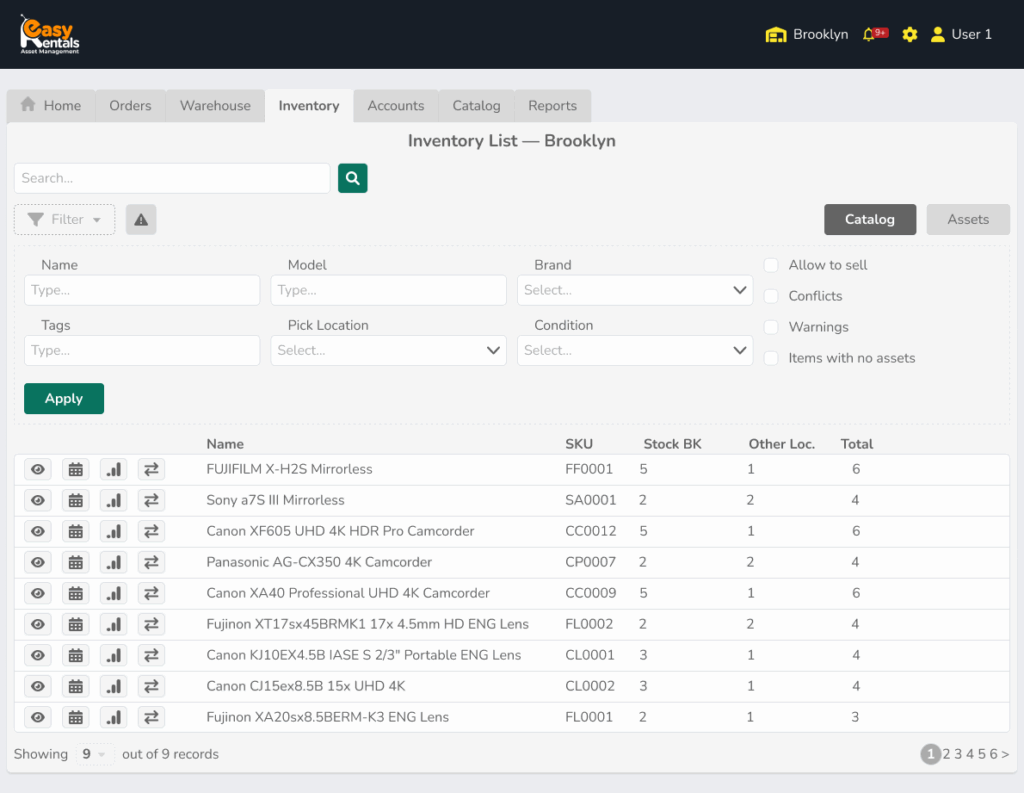Screen dimensions: 1024x793
Task: Switch to the Reports tab
Action: click(552, 106)
